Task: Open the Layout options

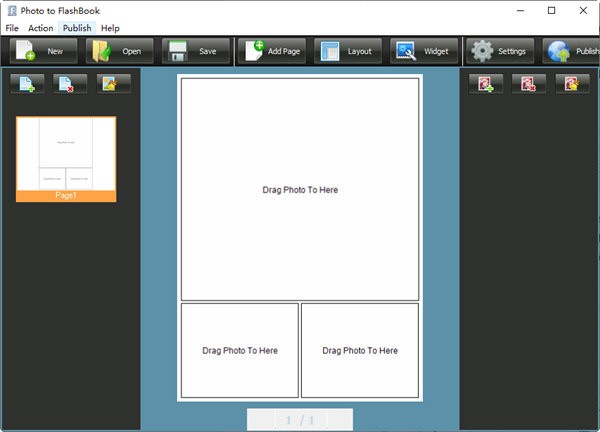Action: click(348, 51)
